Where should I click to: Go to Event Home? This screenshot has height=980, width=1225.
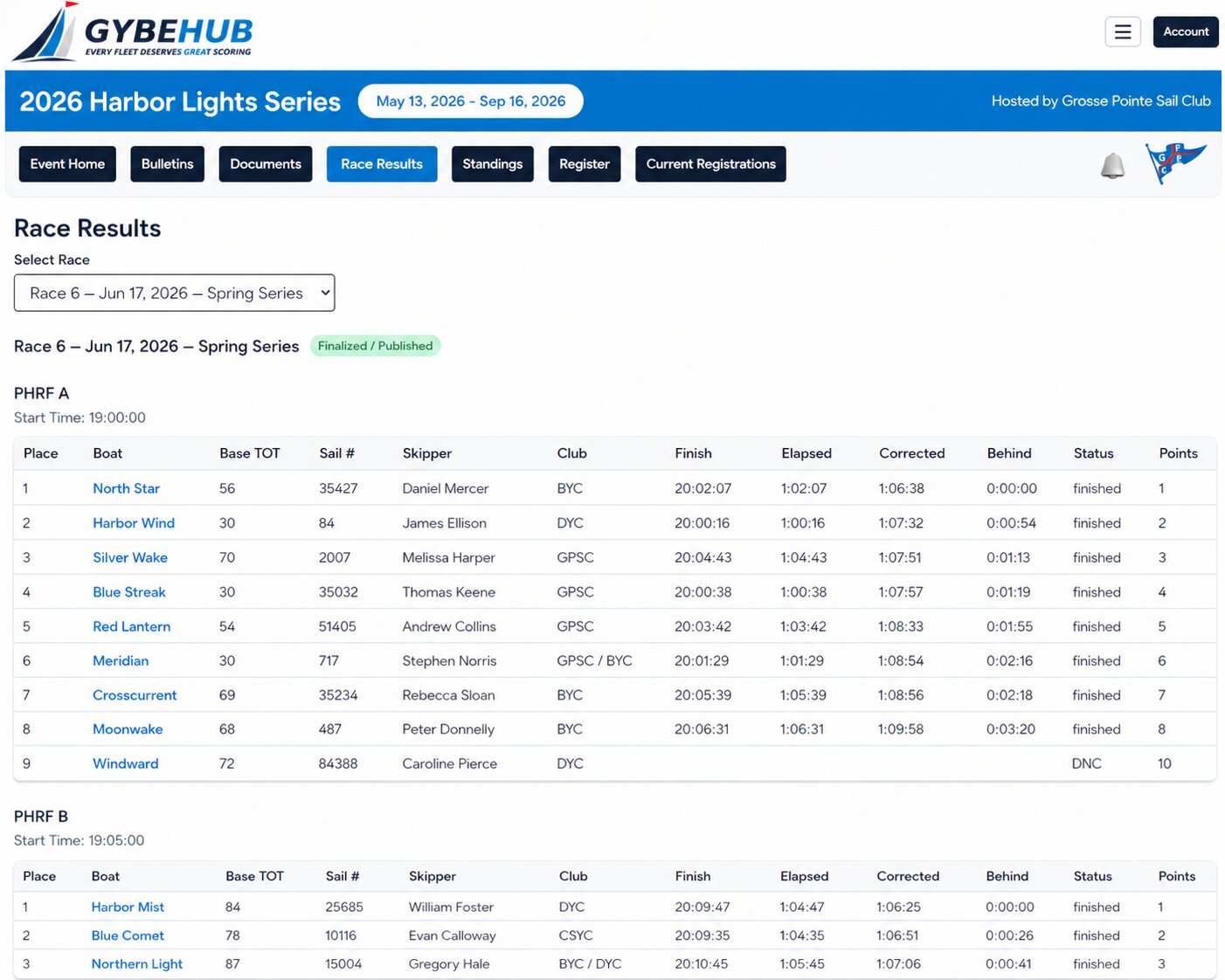click(x=67, y=164)
